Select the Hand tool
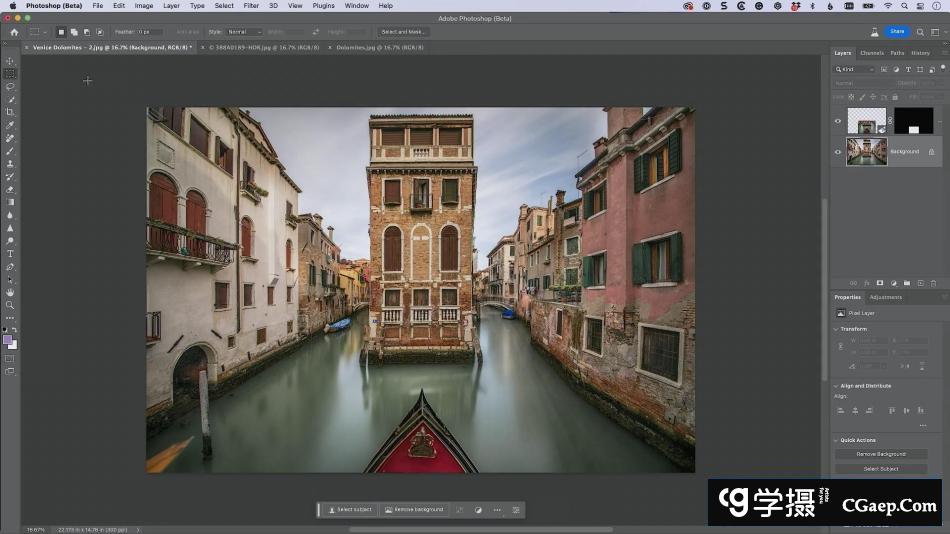950x534 pixels. (10, 292)
